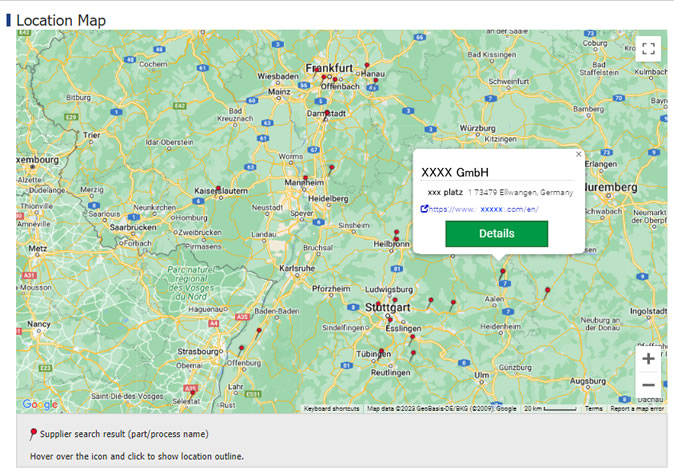This screenshot has width=674, height=474.
Task: Toggle fullscreen view of the map
Action: point(648,49)
